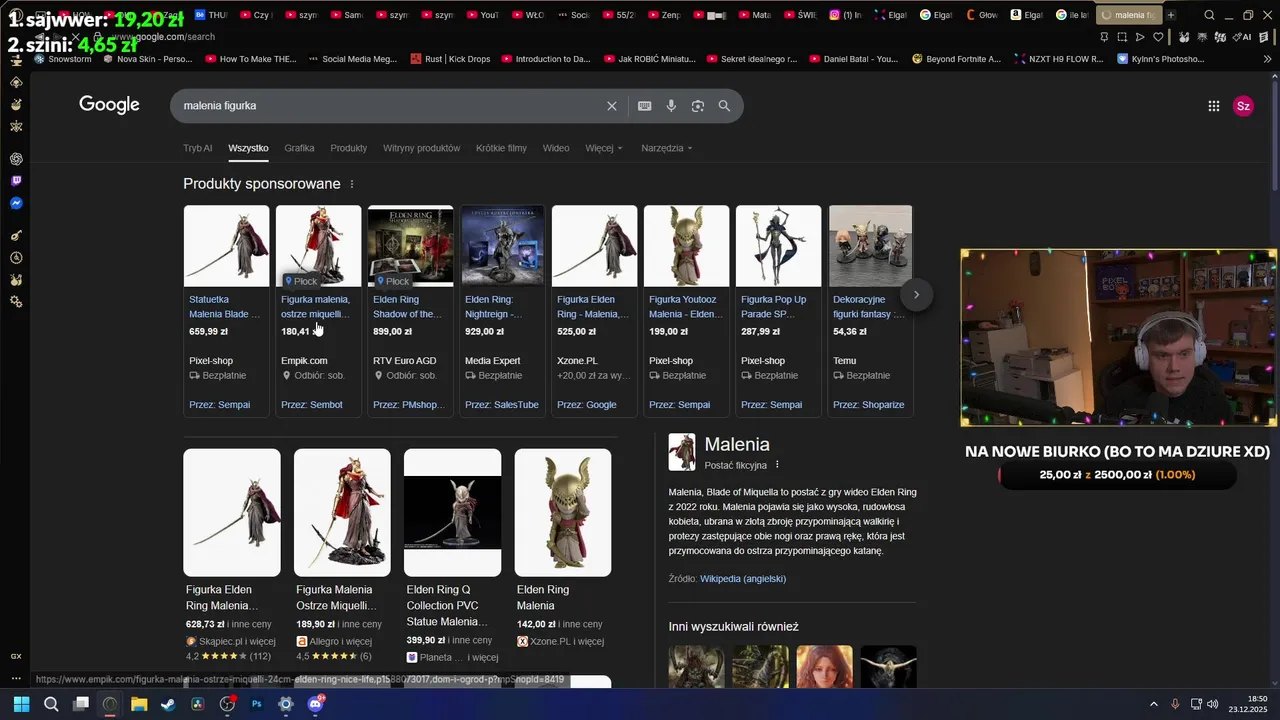Start voice search with the microphone icon
The height and width of the screenshot is (720, 1280).
coord(671,106)
